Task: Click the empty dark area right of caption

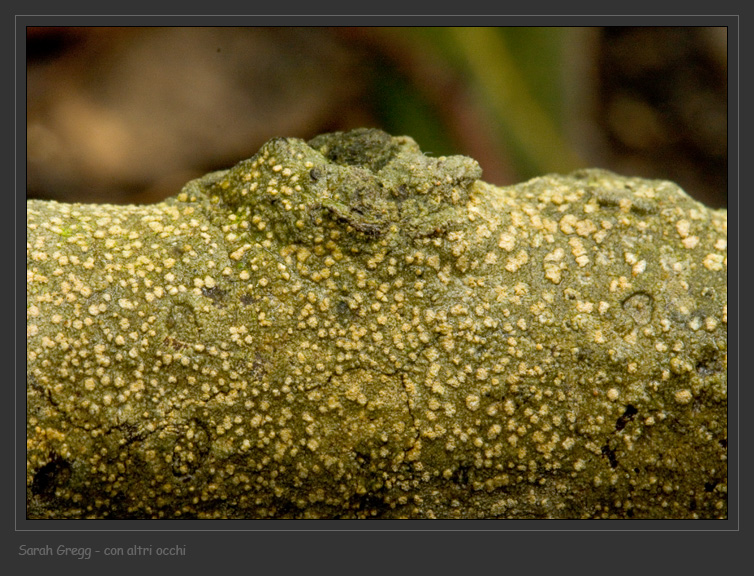Action: (470, 550)
